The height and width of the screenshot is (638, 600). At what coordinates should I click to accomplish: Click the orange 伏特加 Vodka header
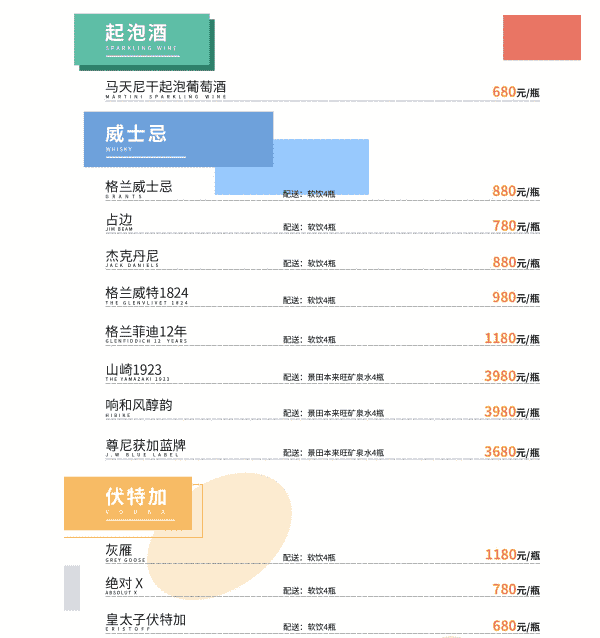click(128, 503)
